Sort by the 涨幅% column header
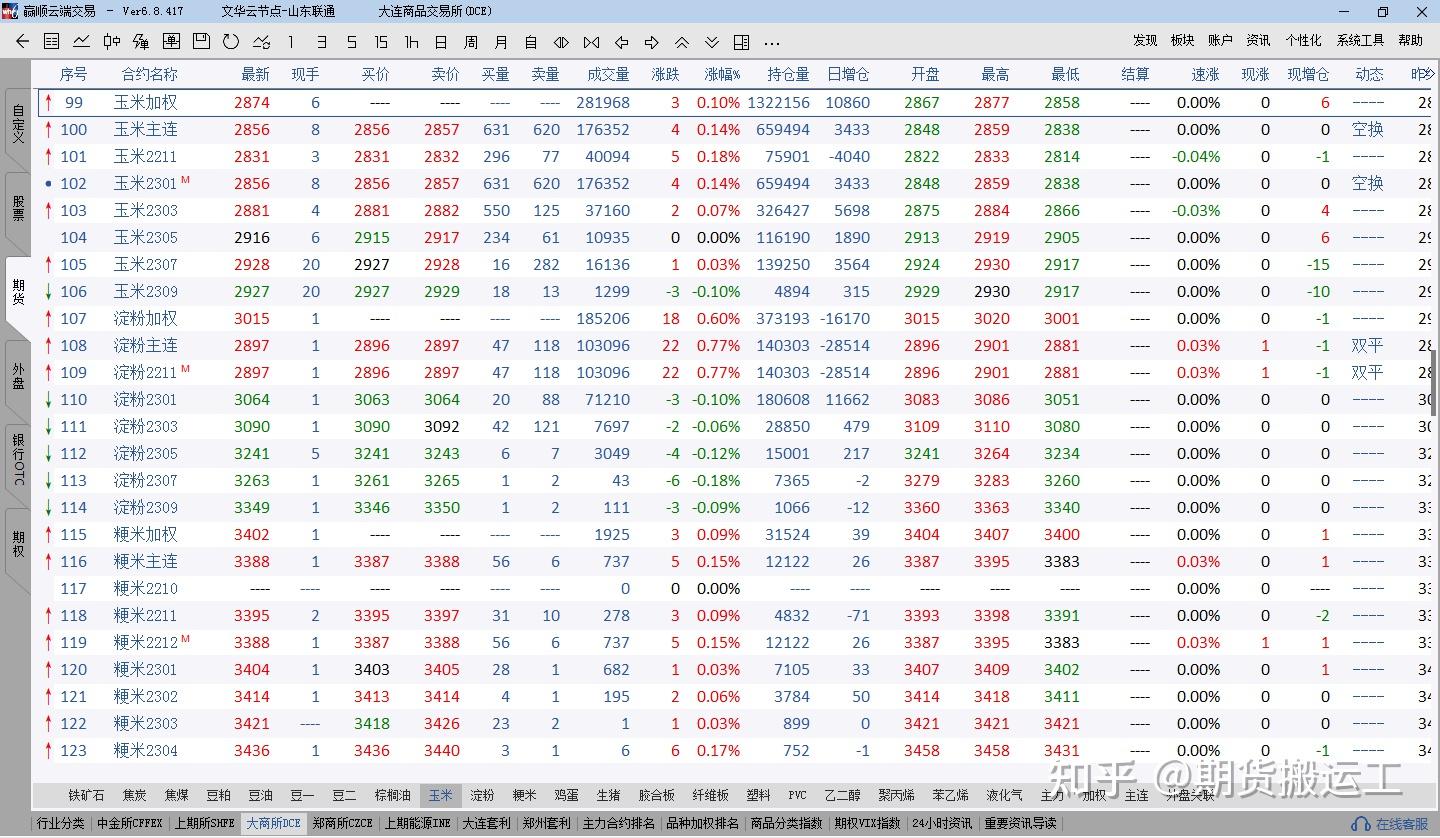Viewport: 1440px width, 838px height. [722, 75]
